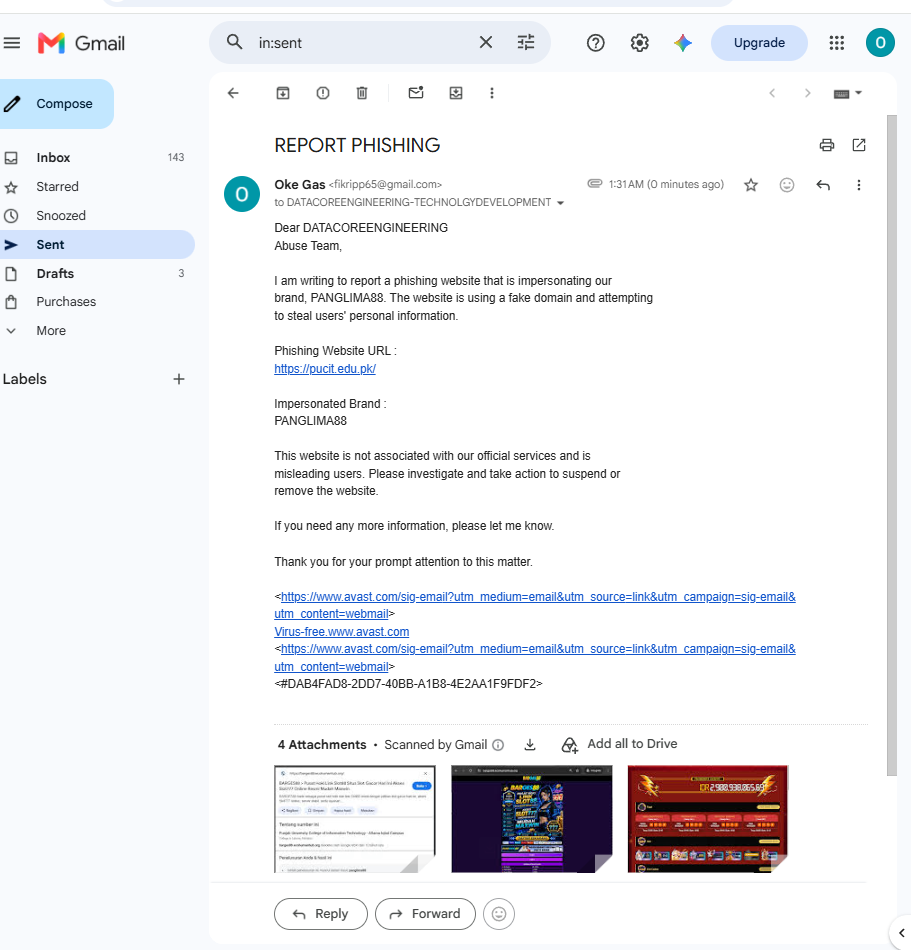This screenshot has width=911, height=950.
Task: Download all attachments icon
Action: click(530, 745)
